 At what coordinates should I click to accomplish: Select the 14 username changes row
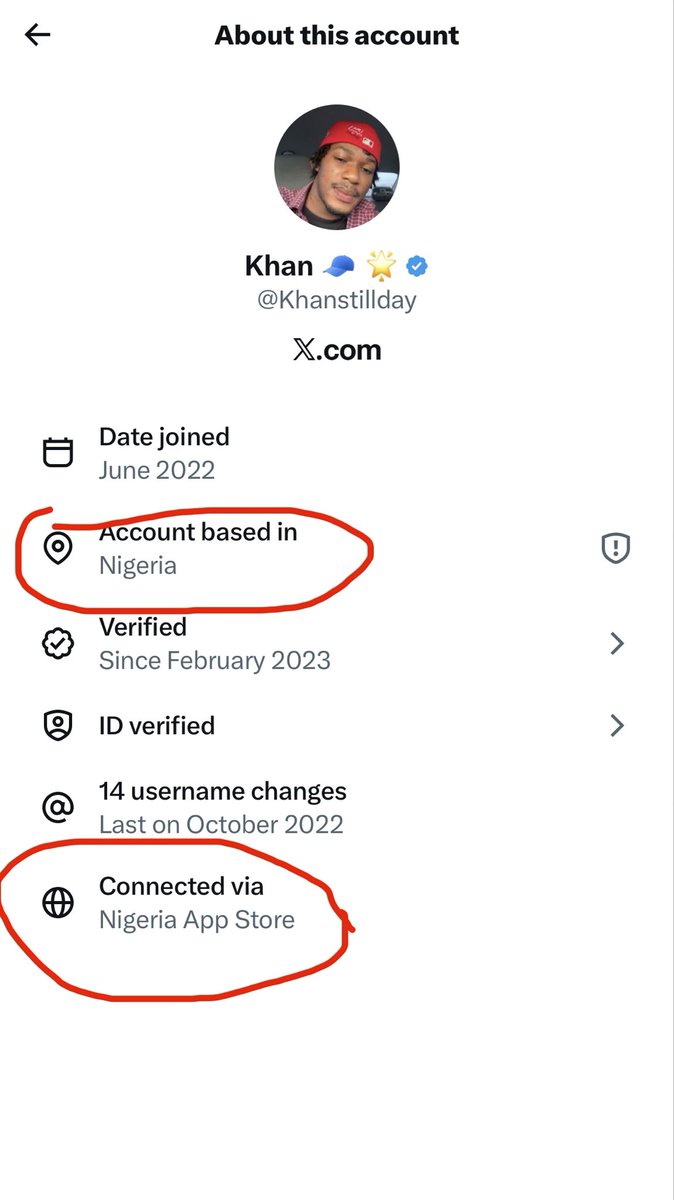(x=337, y=808)
